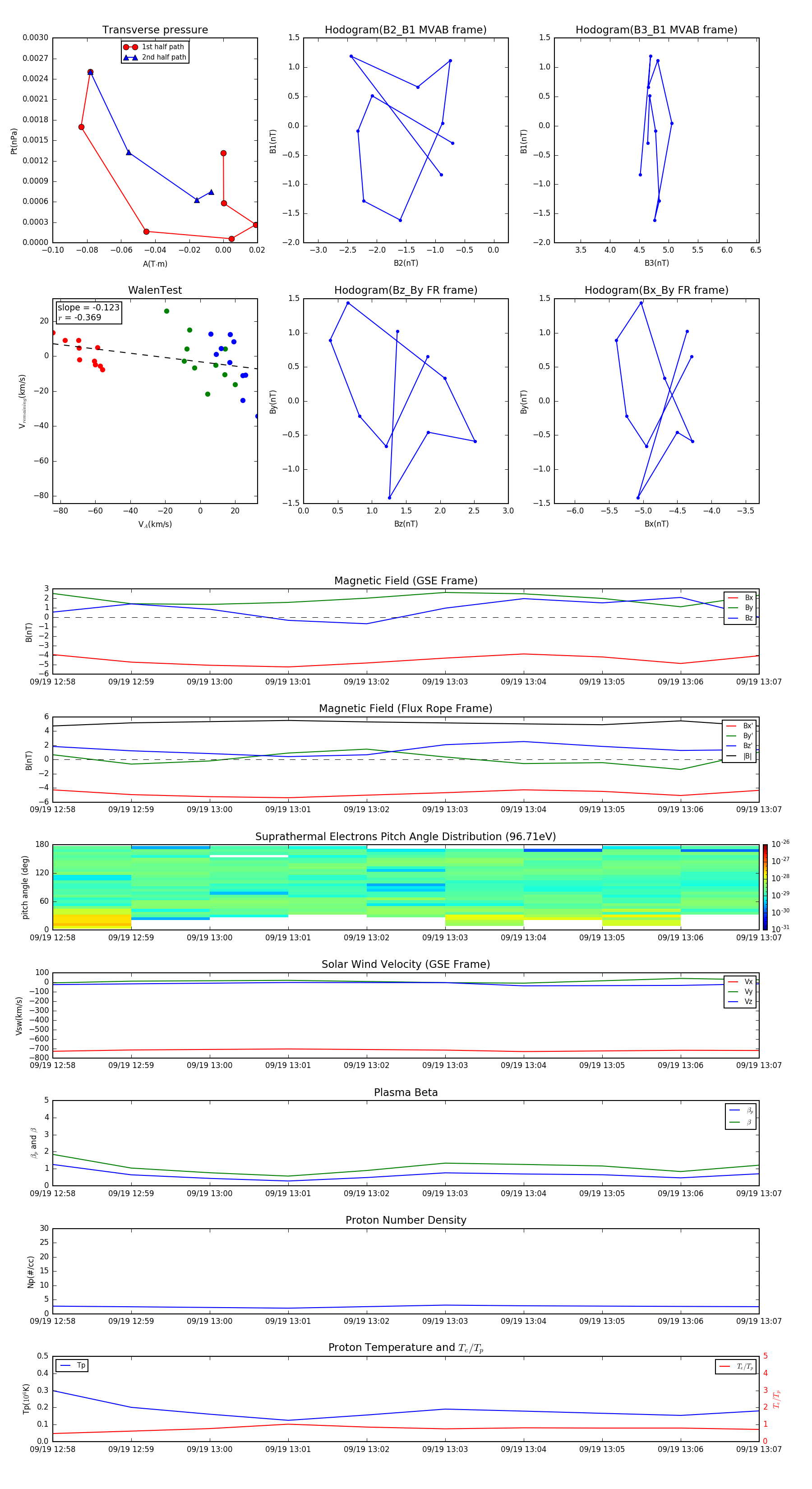Screen dimensions: 812x1489
Task: Click the 'Np(#/cc)' y-axis label
Action: click(x=31, y=1272)
